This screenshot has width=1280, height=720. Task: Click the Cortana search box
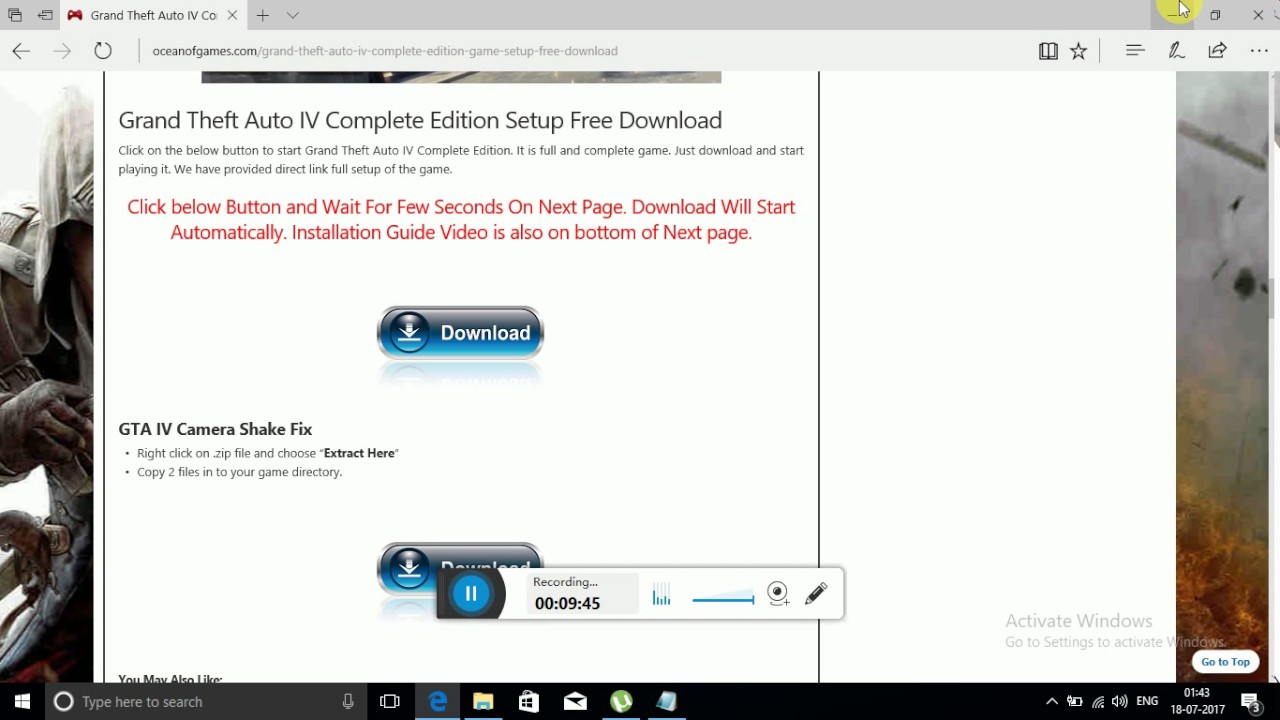[205, 702]
